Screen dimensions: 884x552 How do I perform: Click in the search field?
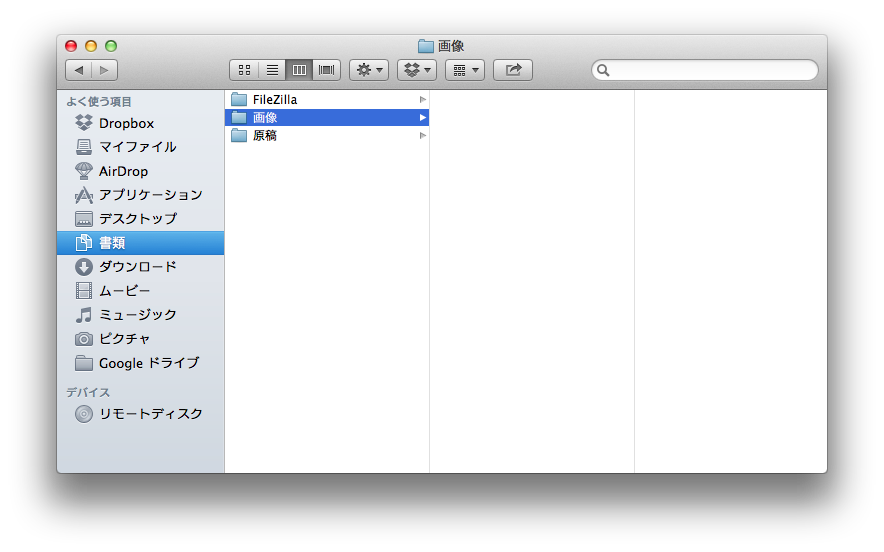pyautogui.click(x=712, y=70)
